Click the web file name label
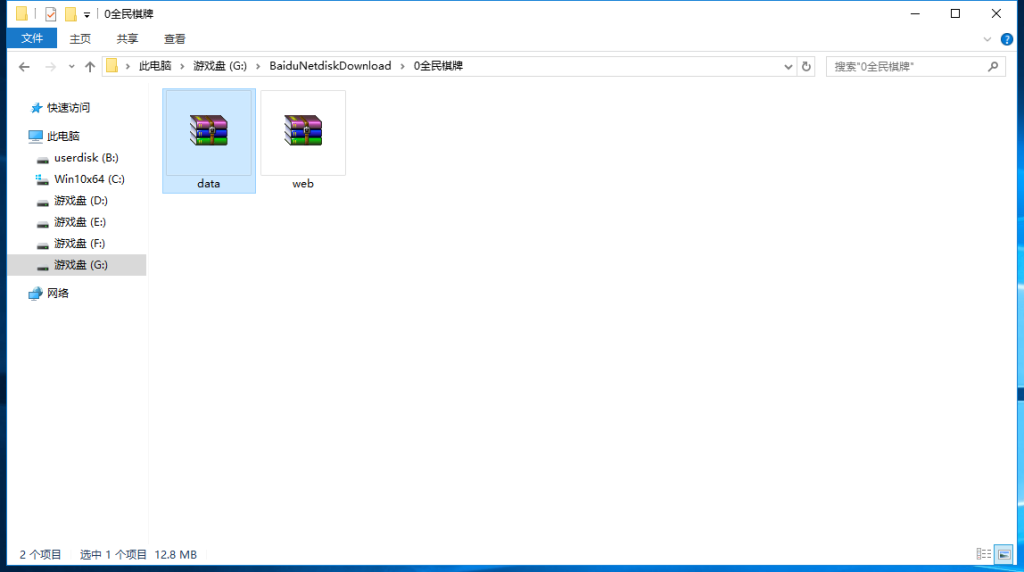Viewport: 1024px width, 572px height. click(x=303, y=183)
